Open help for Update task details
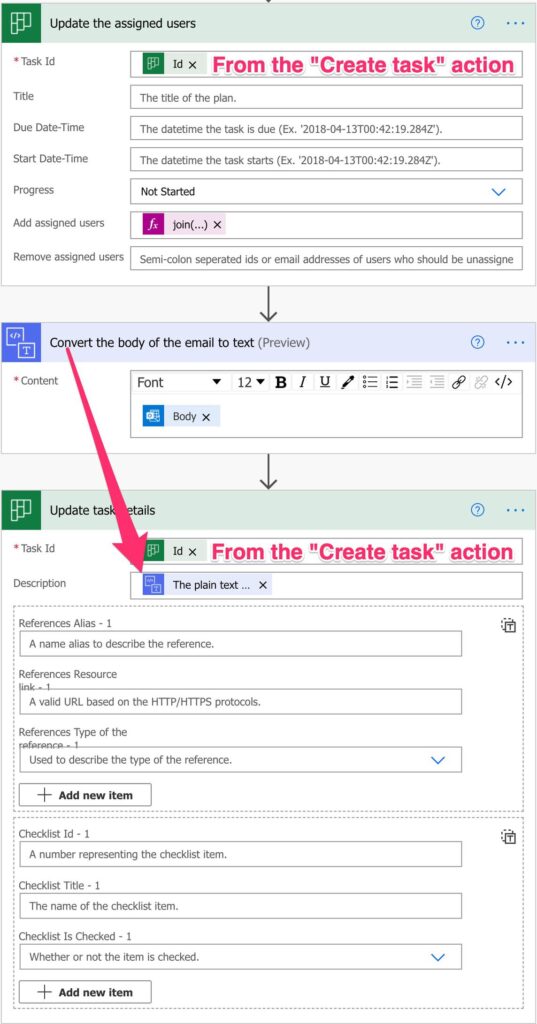 (478, 510)
